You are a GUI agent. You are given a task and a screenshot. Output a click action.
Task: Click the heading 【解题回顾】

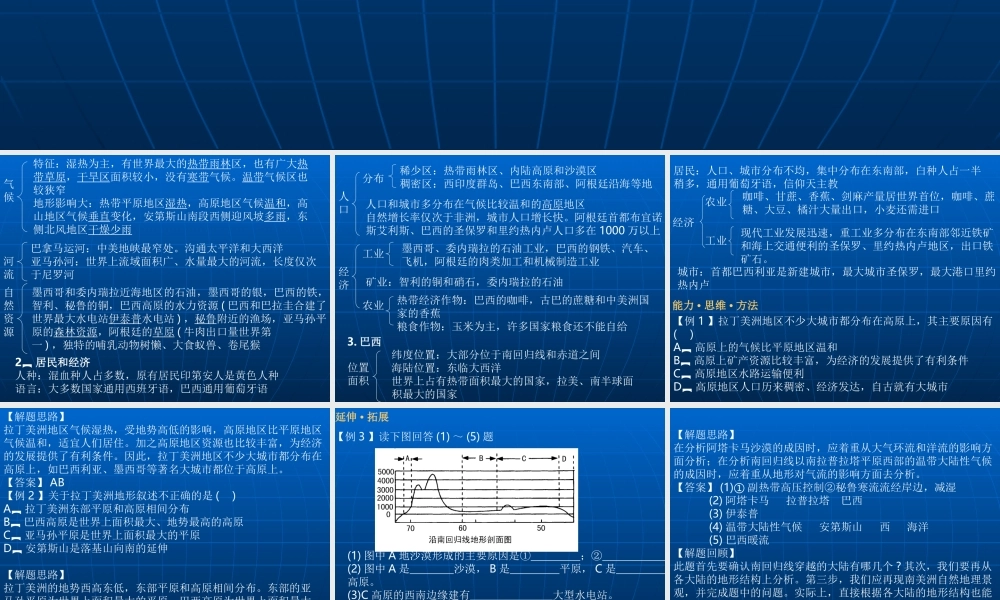(x=705, y=553)
